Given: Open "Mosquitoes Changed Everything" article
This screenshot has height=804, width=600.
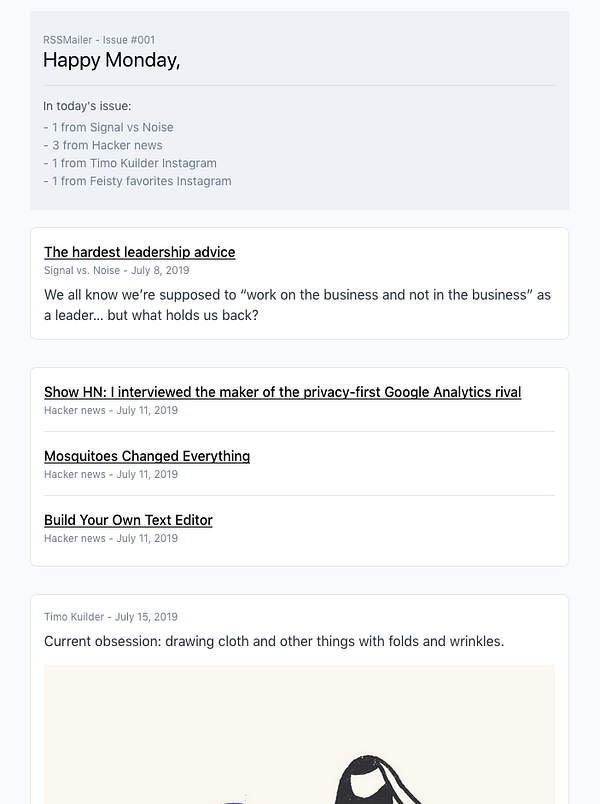Looking at the screenshot, I should [147, 456].
